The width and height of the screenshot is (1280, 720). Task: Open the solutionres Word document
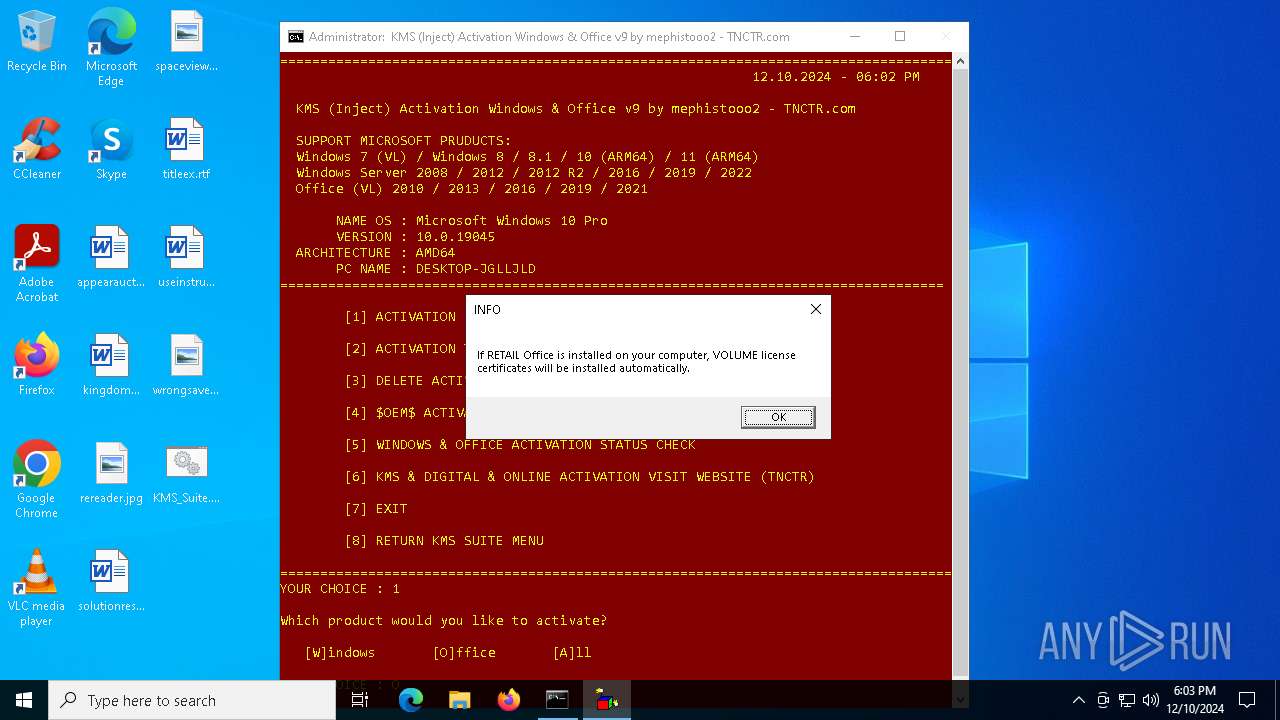[x=111, y=581]
